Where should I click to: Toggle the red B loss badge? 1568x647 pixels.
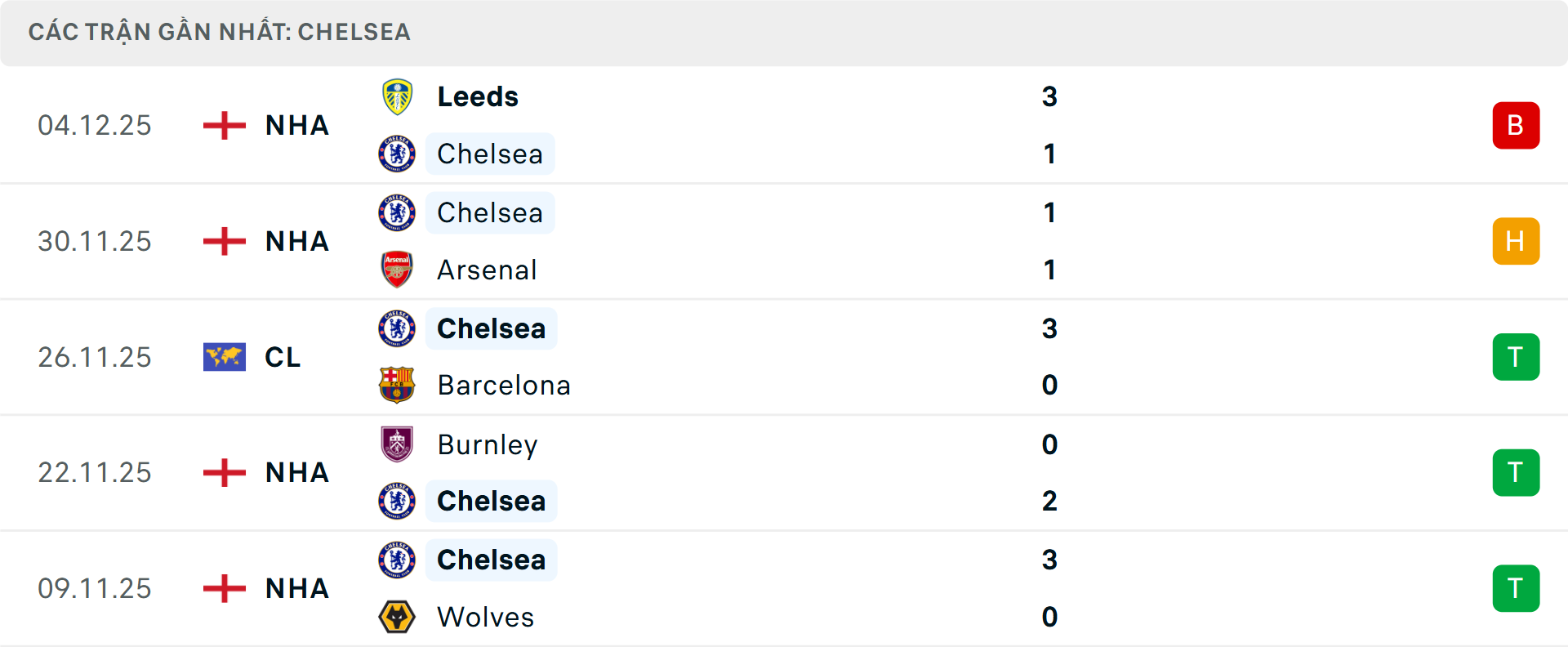(x=1516, y=125)
